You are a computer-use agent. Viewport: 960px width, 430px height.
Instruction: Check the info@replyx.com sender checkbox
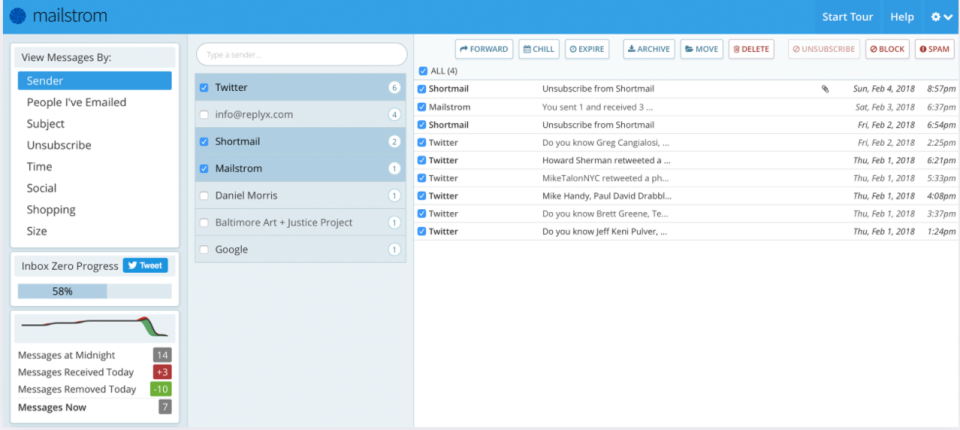pyautogui.click(x=204, y=115)
